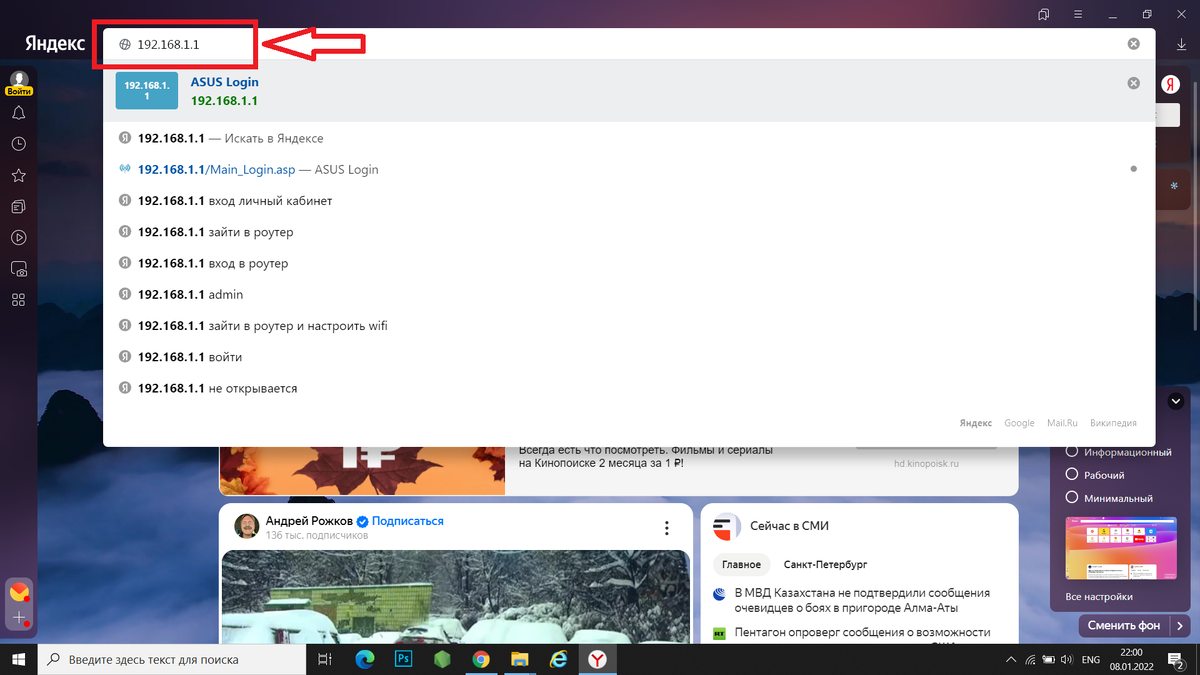The image size is (1200, 675).
Task: Open Task View on taskbar
Action: point(325,659)
